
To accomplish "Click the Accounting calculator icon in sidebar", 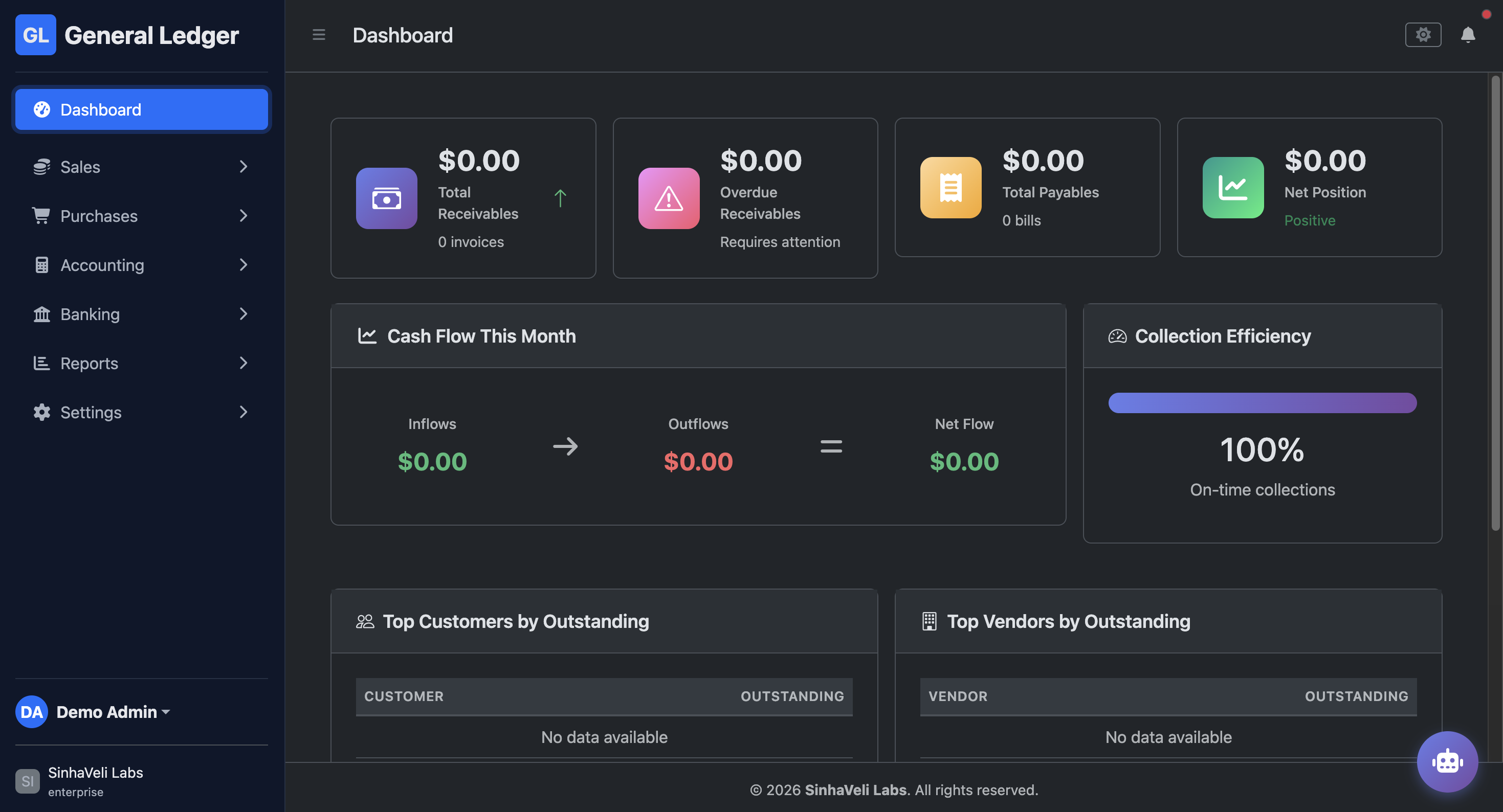I will [x=41, y=265].
